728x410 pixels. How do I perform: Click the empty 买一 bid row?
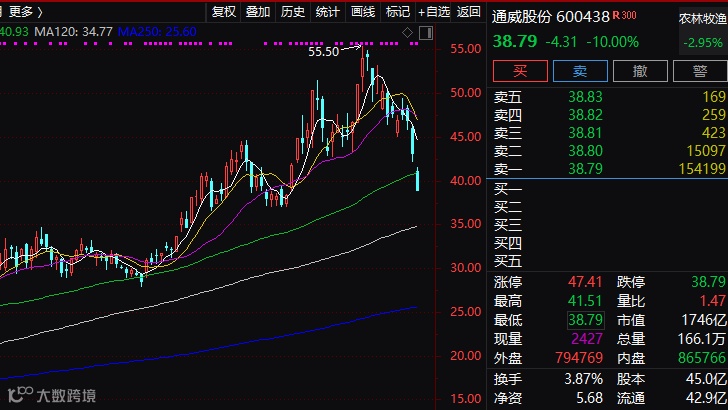pyautogui.click(x=607, y=189)
